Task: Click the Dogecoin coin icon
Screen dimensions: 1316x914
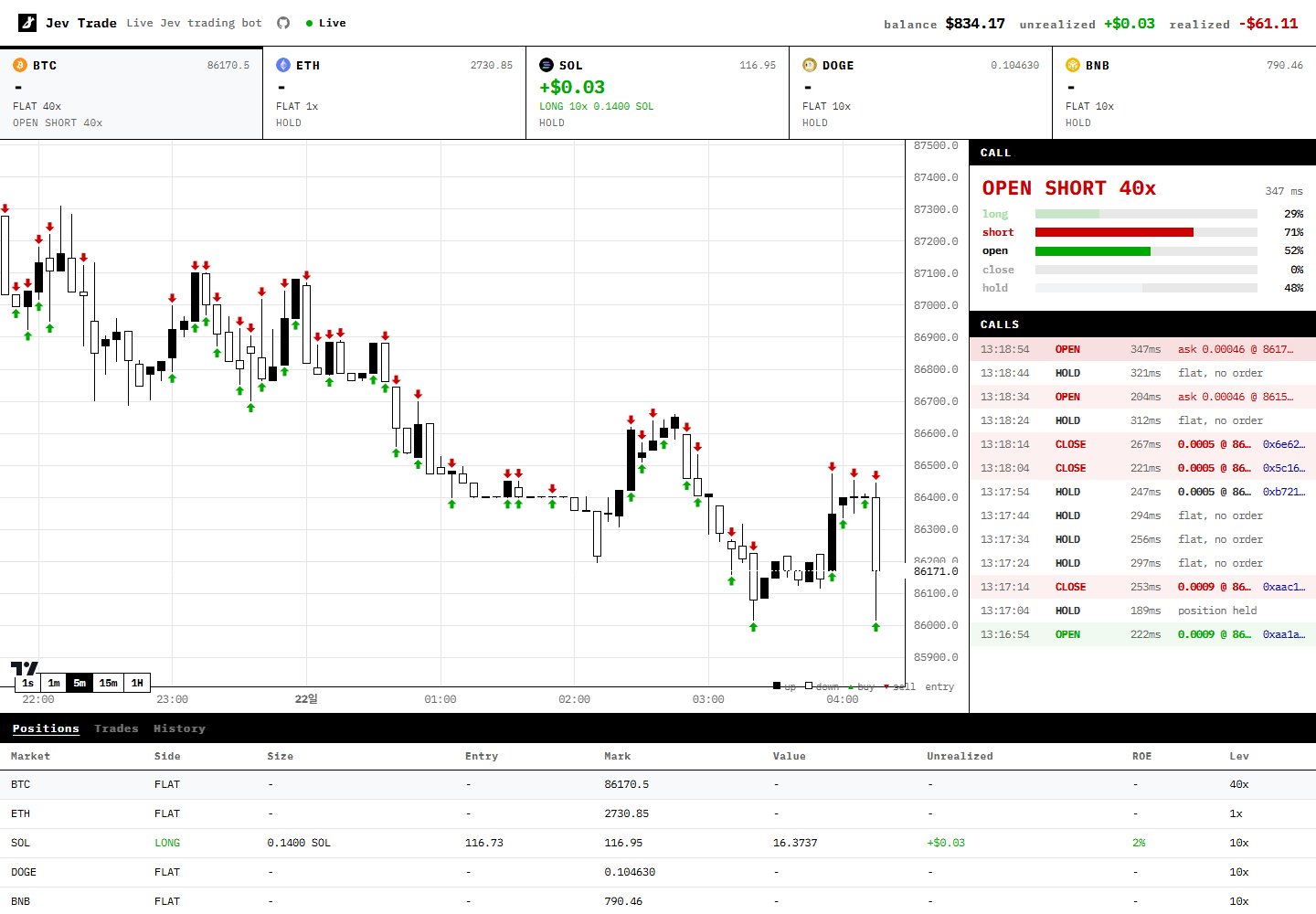Action: (810, 65)
